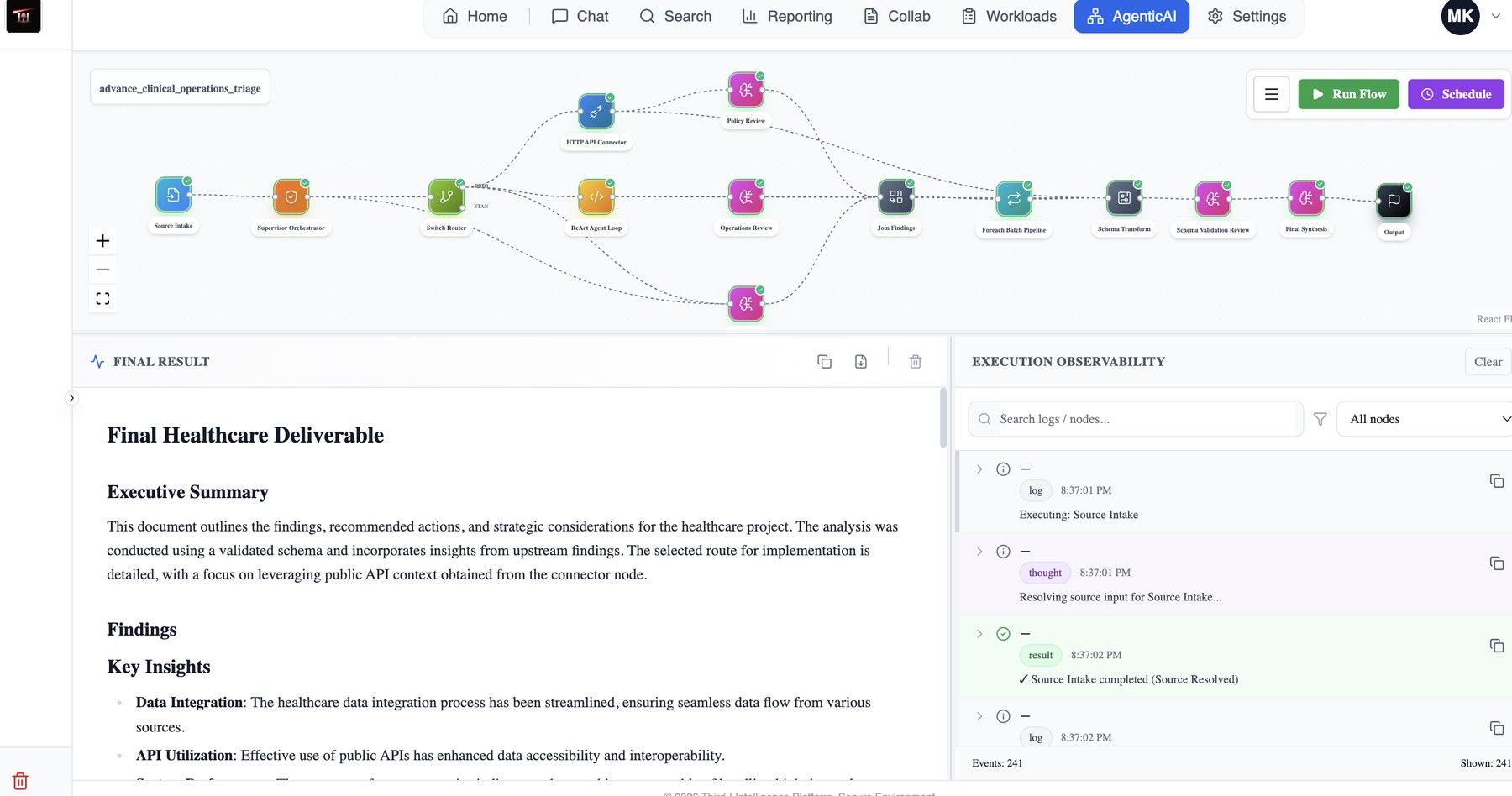Copy the 'Executing: Source Intake' log entry
1512x796 pixels.
(1496, 481)
